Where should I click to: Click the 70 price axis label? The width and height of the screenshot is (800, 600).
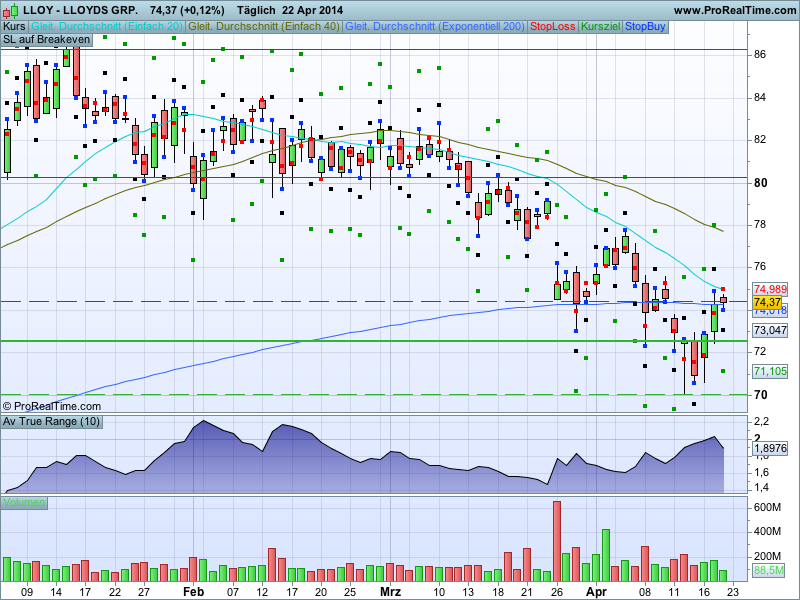point(760,395)
